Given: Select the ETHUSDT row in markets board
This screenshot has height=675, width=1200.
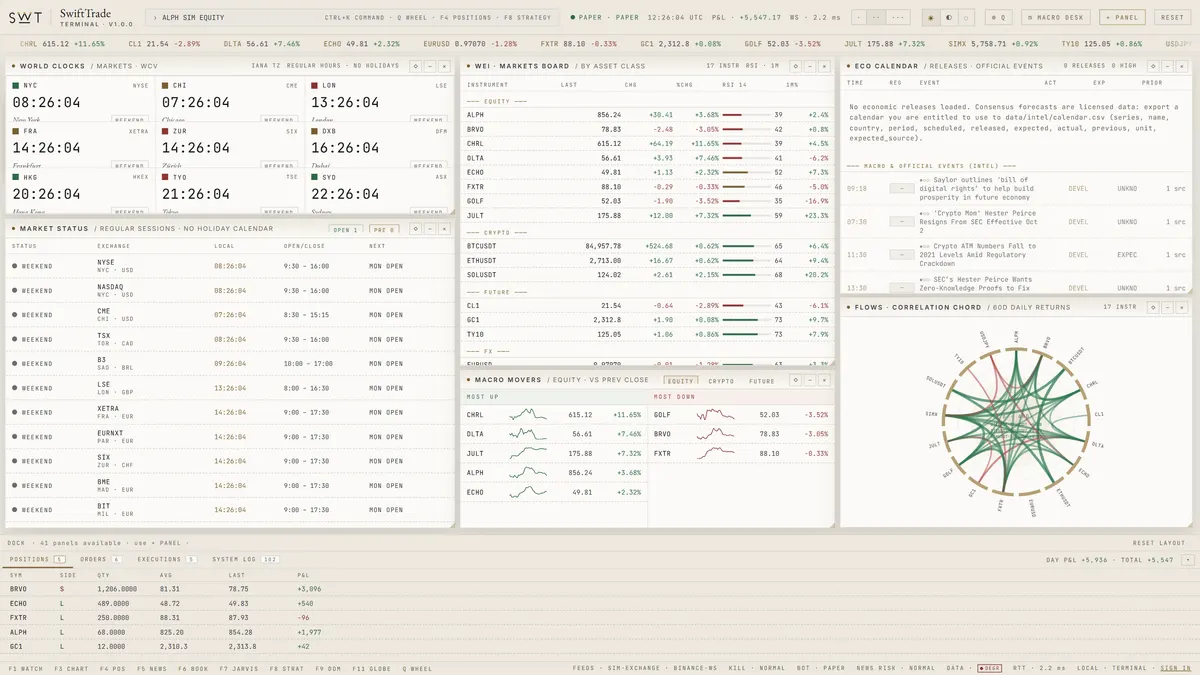Looking at the screenshot, I should coord(647,260).
